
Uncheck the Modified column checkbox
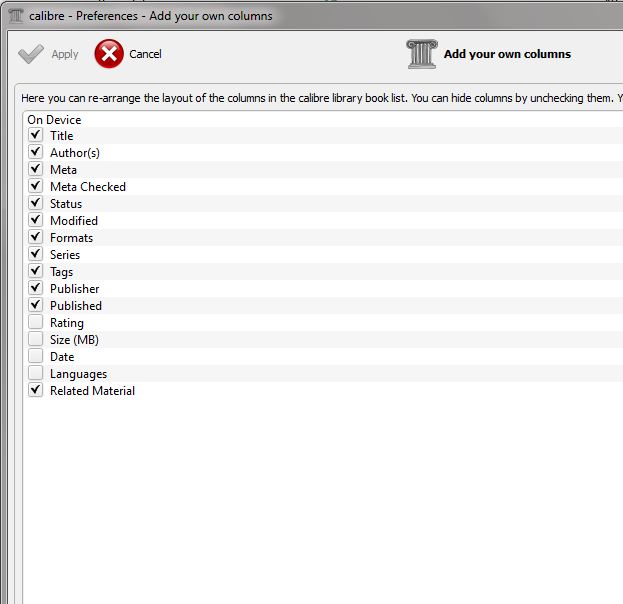(36, 221)
